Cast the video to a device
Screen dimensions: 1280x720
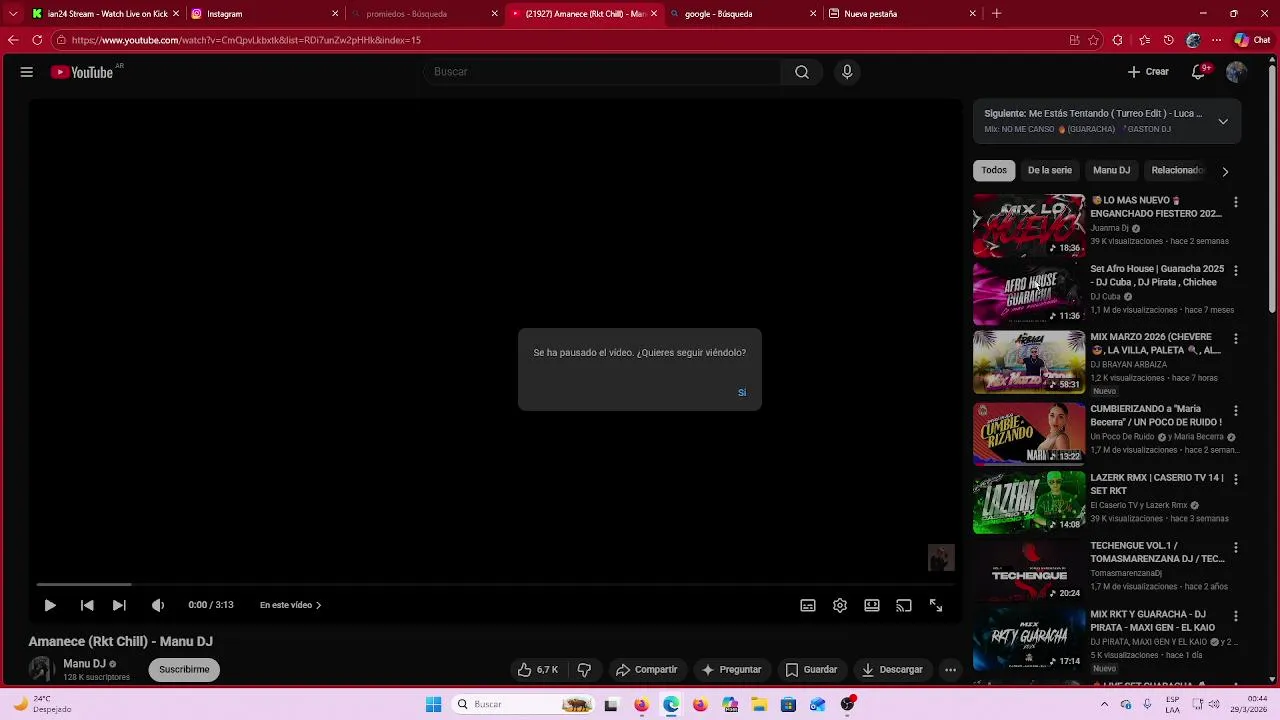(904, 605)
